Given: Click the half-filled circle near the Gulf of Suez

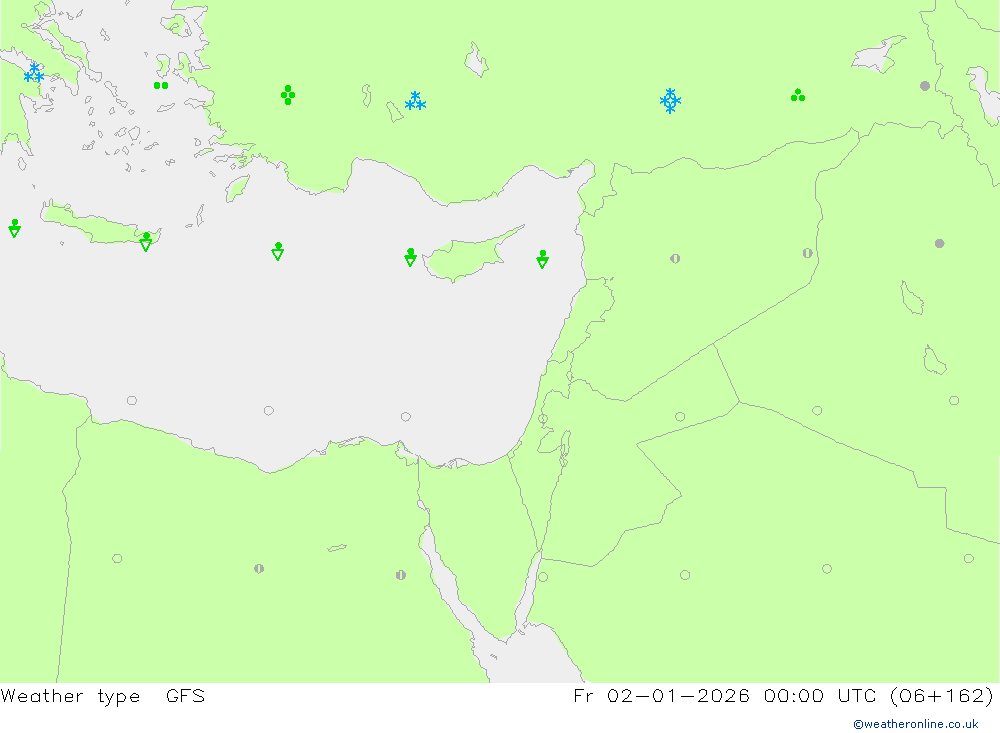Looking at the screenshot, I should 401,575.
